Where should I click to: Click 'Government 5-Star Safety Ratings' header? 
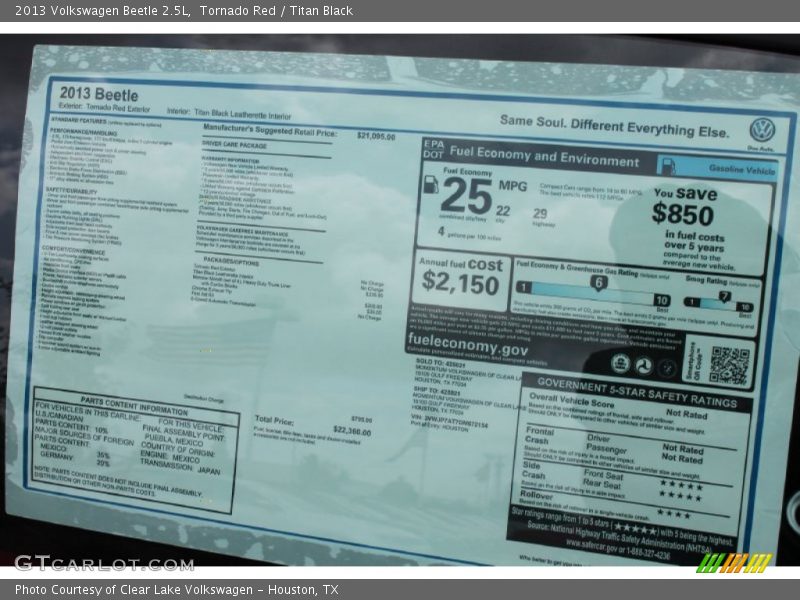pyautogui.click(x=637, y=392)
